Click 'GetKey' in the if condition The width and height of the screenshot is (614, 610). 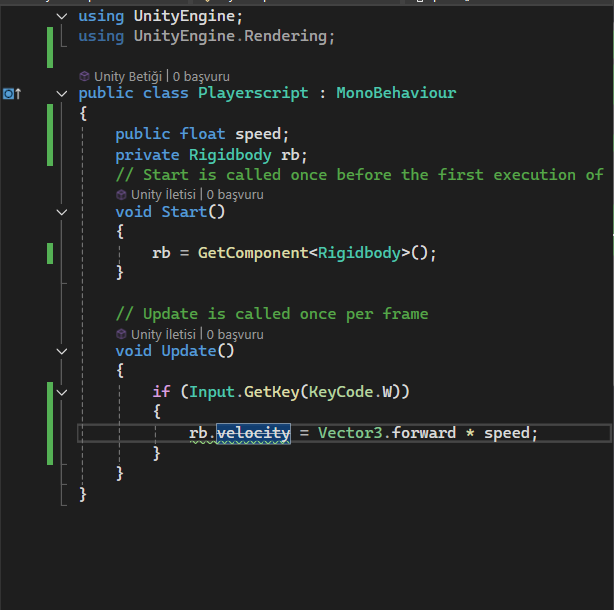click(271, 392)
